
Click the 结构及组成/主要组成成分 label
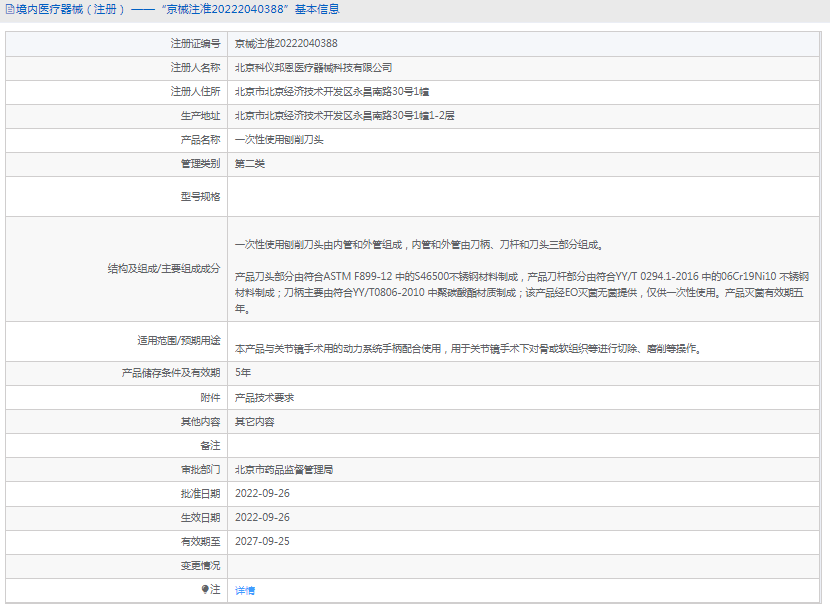[x=164, y=268]
